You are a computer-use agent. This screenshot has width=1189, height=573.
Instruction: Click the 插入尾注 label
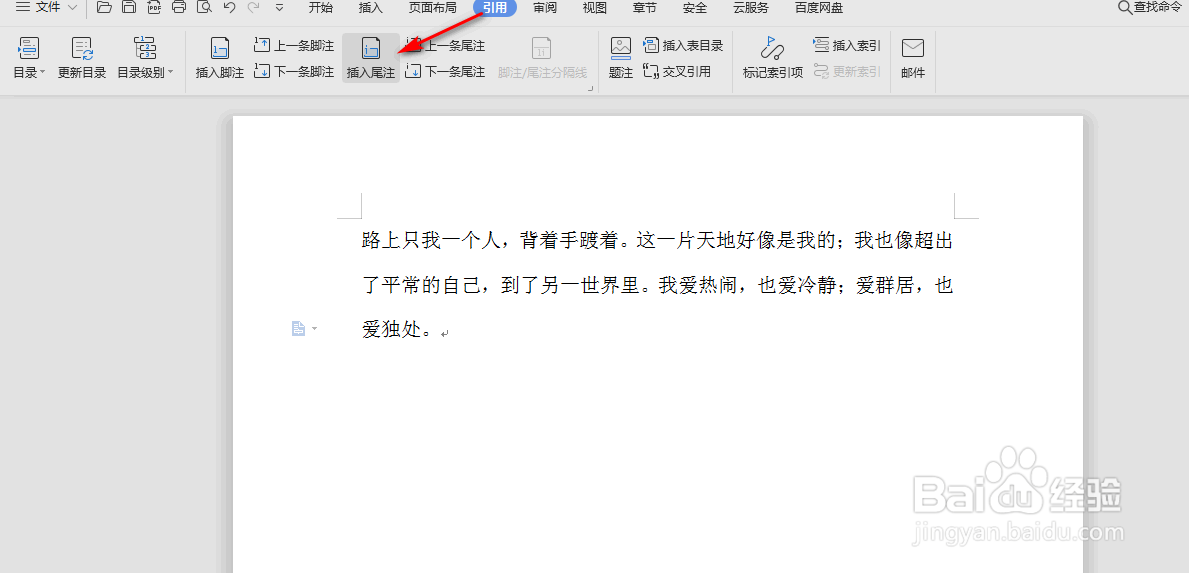point(371,73)
